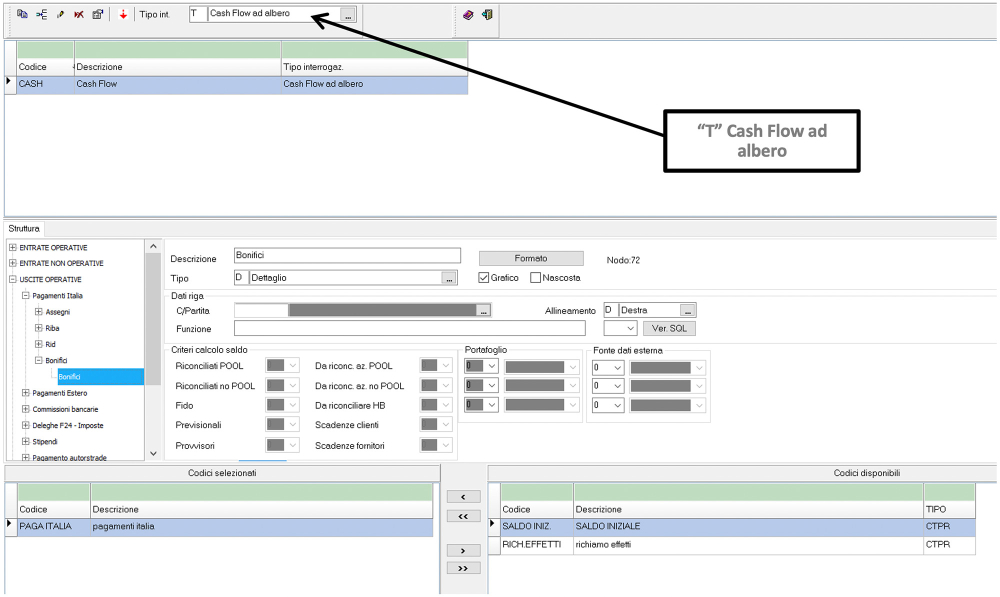The height and width of the screenshot is (597, 1000).
Task: Select the insert node icon on the toolbar
Action: click(x=42, y=14)
